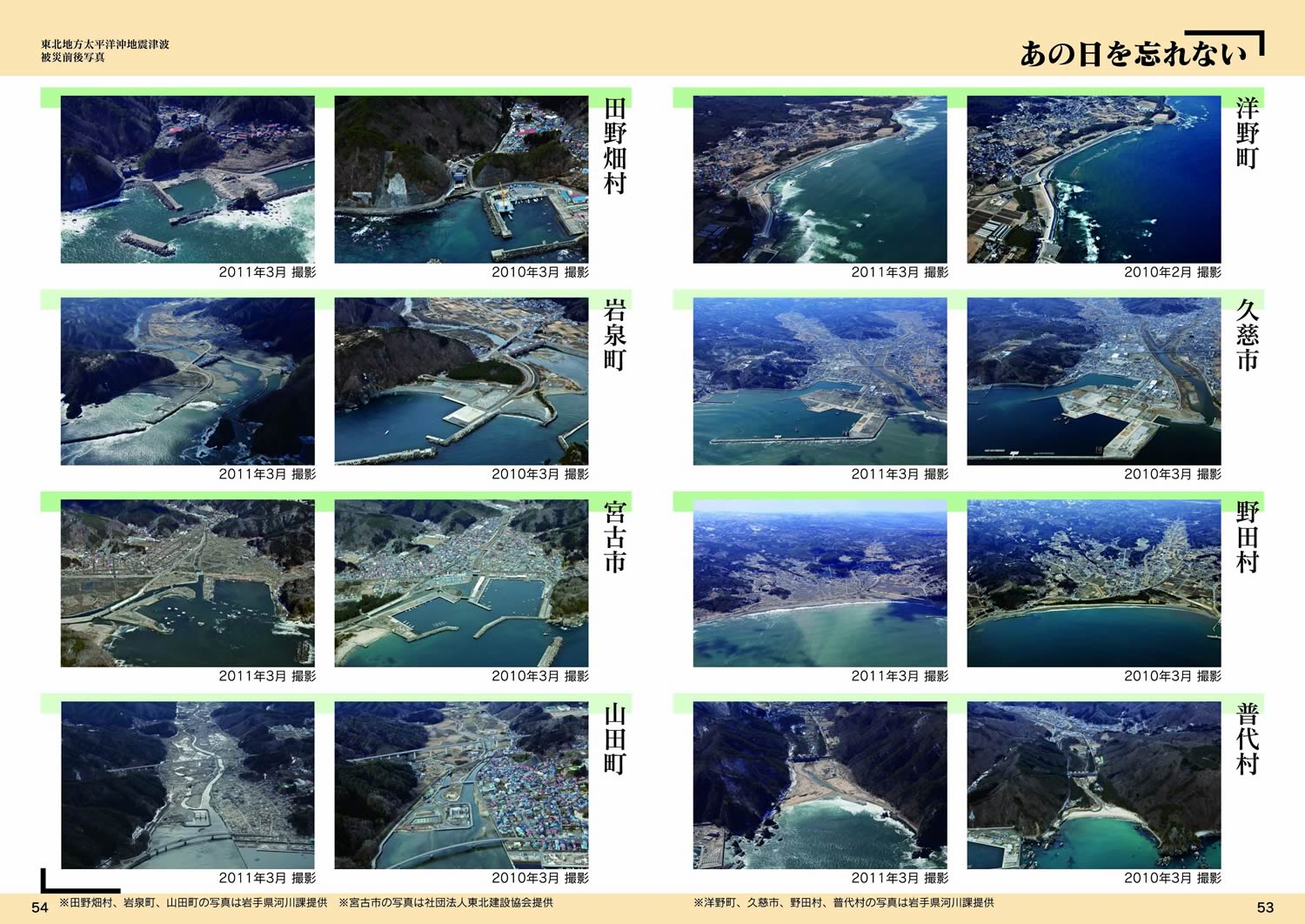1305x924 pixels.
Task: Click the vertical title 洋野町
Action: pyautogui.click(x=1248, y=133)
